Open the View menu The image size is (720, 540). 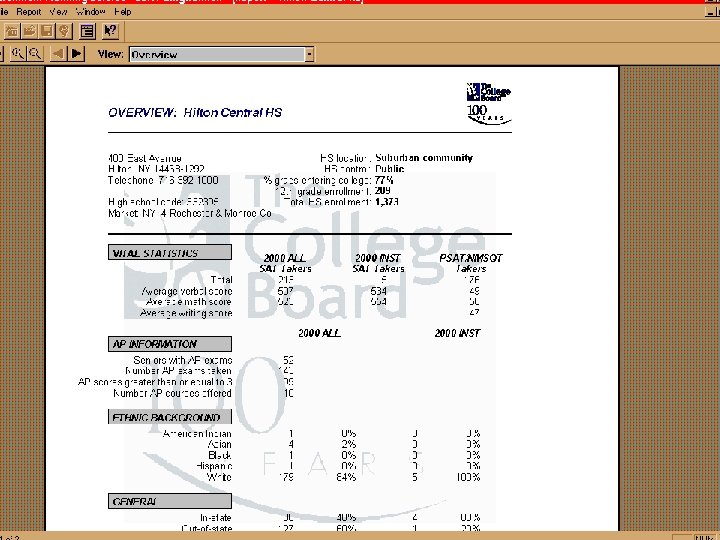pos(58,11)
